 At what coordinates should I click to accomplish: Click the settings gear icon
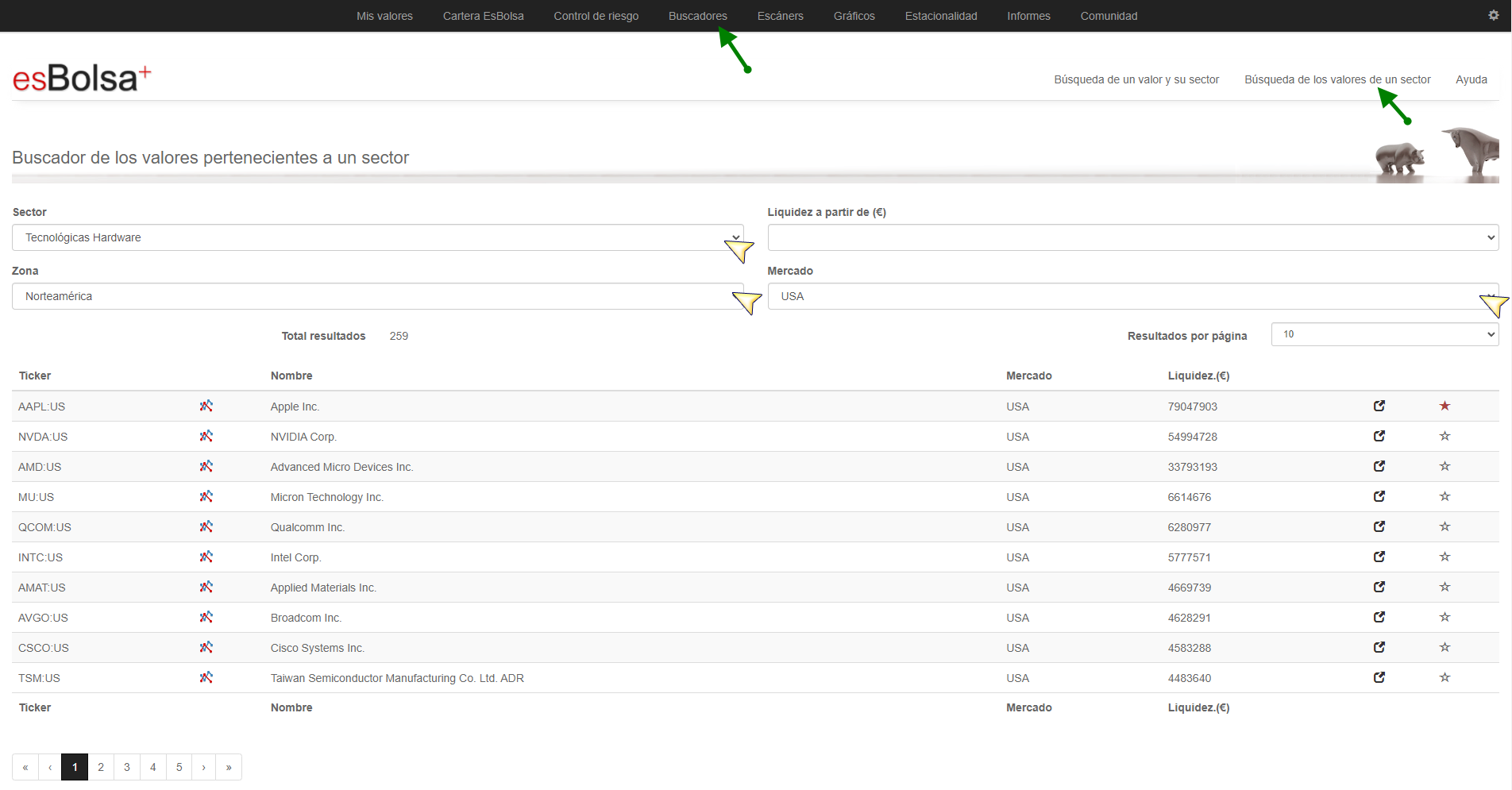(x=1493, y=15)
